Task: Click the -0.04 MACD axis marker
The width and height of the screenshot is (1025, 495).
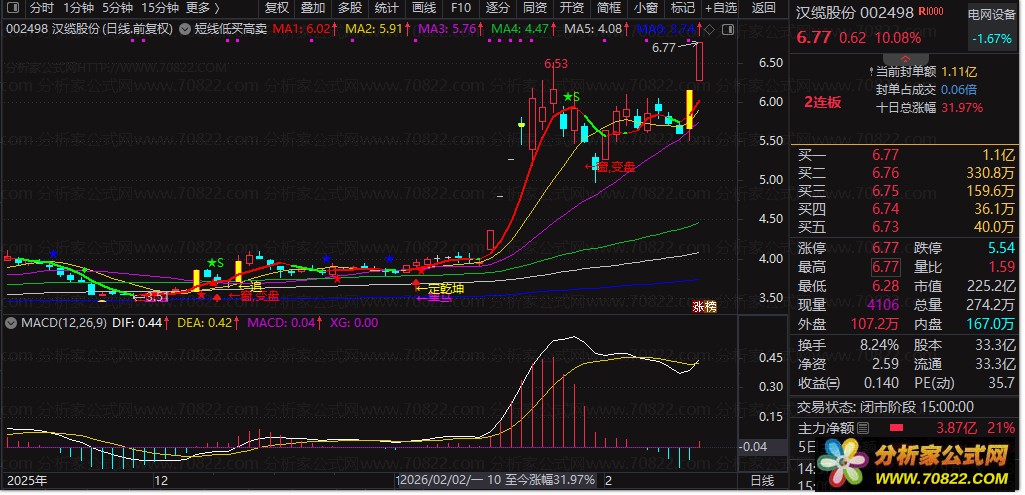Action: pos(754,447)
